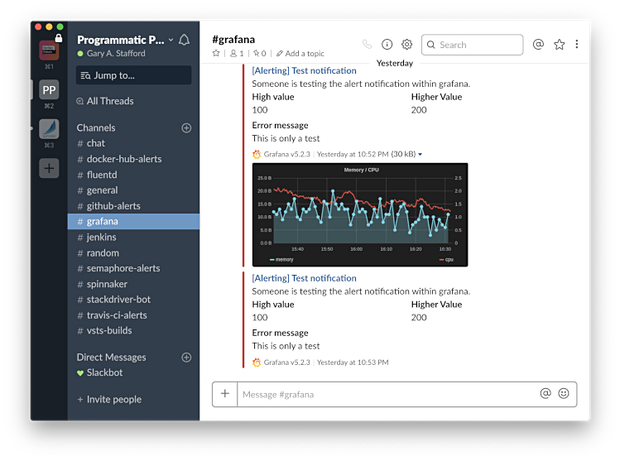
Task: Select the #grafana channel
Action: click(134, 221)
